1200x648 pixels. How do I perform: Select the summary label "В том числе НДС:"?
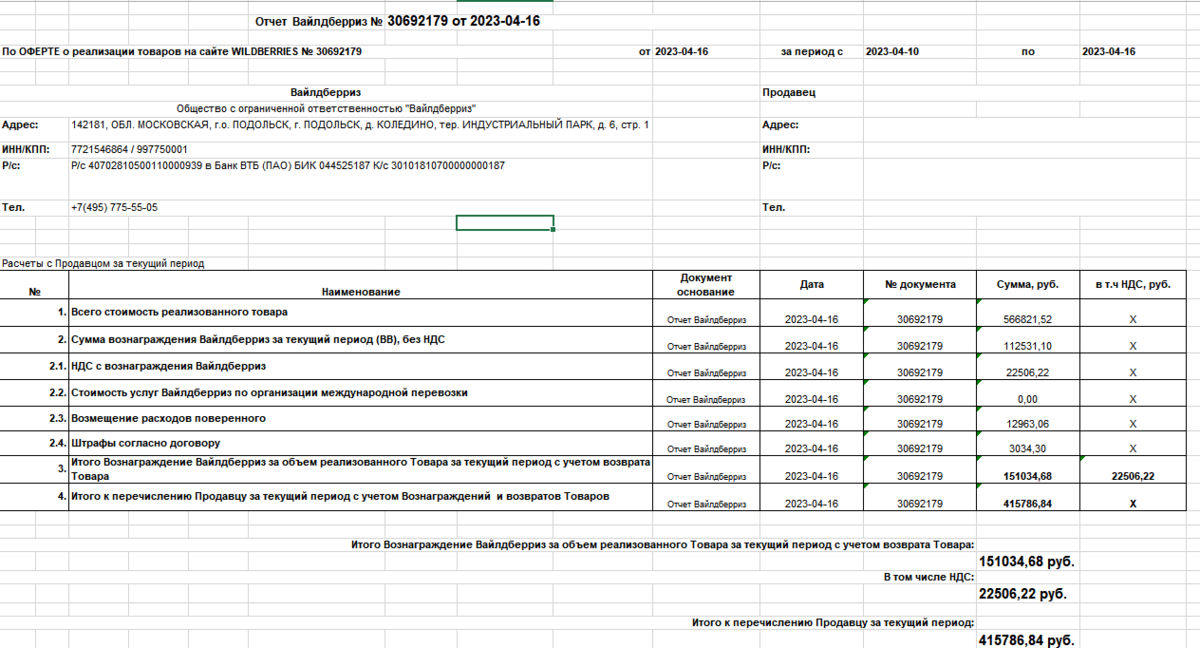point(929,578)
